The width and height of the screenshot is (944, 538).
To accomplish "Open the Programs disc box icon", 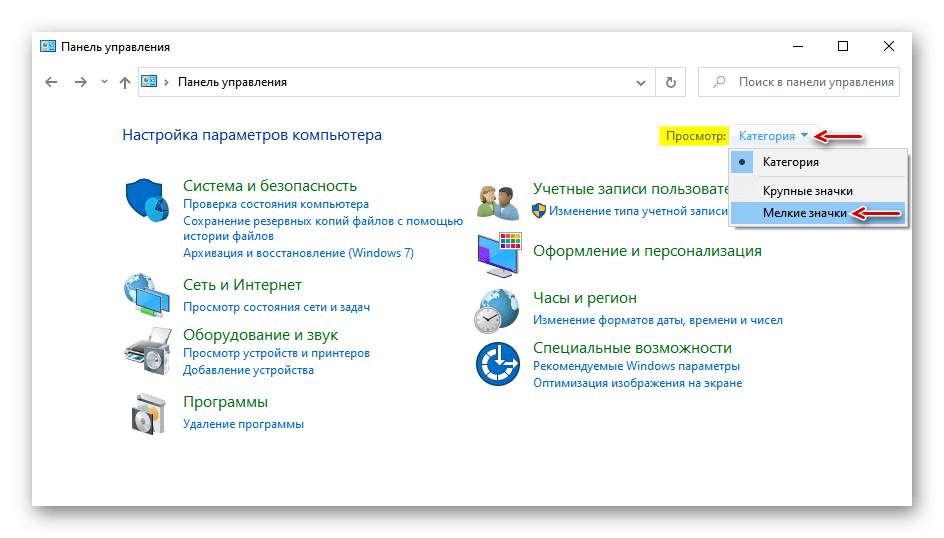I will [148, 414].
